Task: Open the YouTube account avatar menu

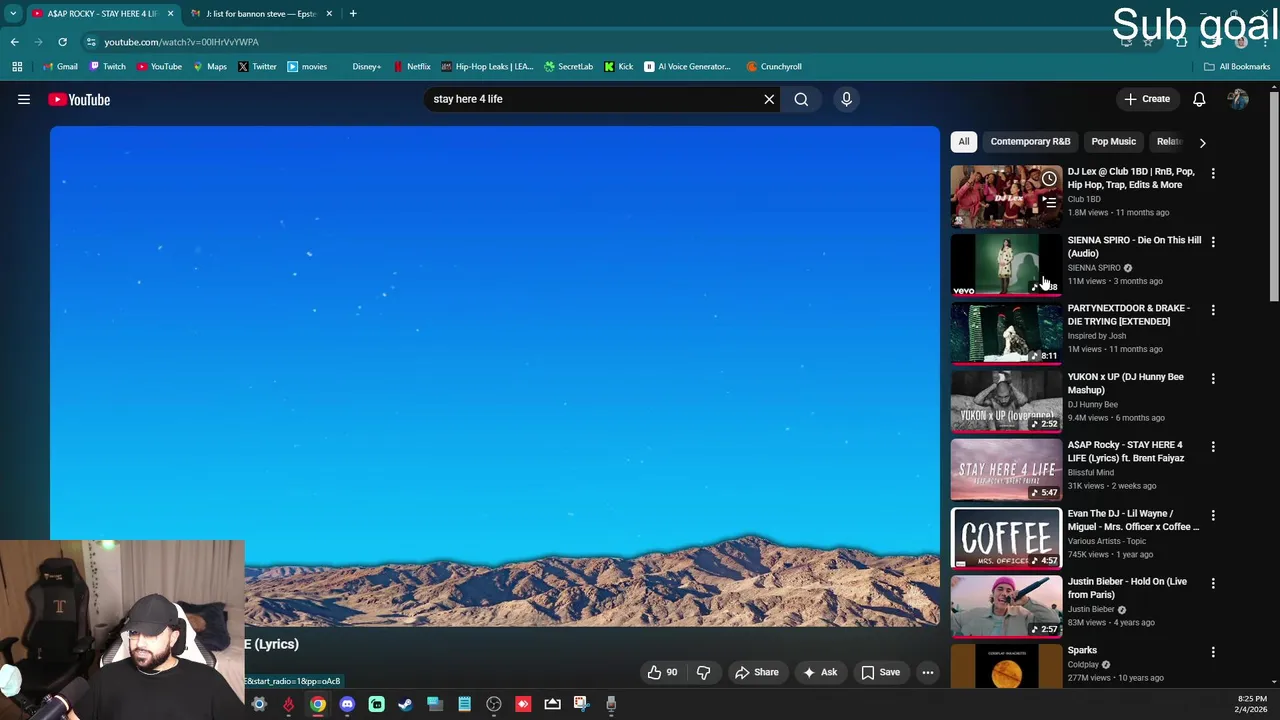Action: click(1238, 99)
